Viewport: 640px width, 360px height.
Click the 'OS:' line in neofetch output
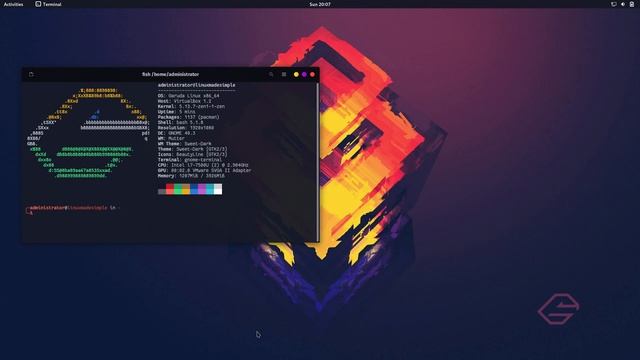coord(189,96)
